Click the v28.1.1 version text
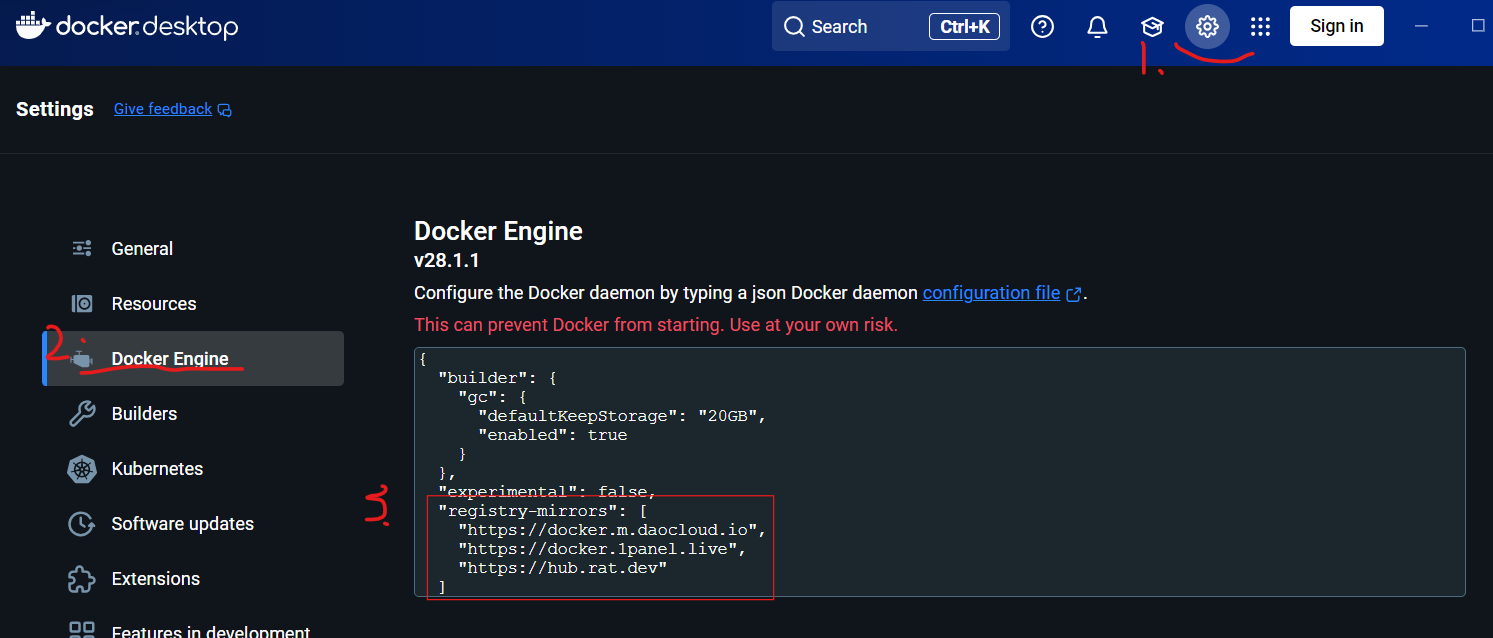The image size is (1493, 638). point(447,261)
